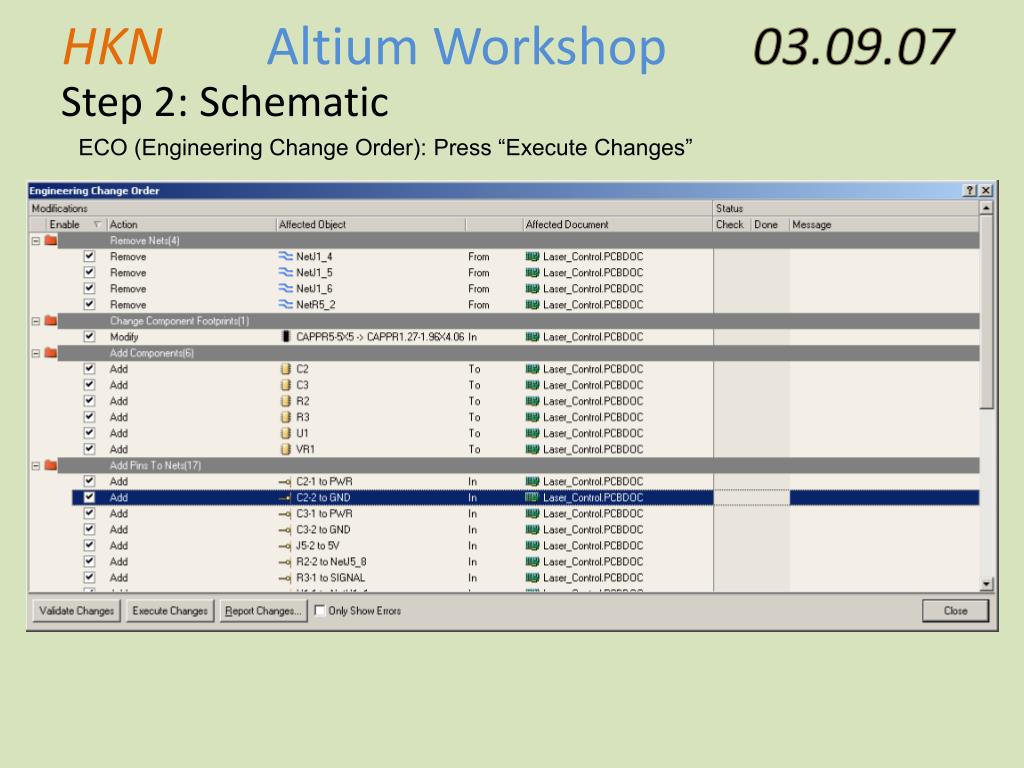Click the Remove Nets folder icon
The image size is (1024, 768).
tap(50, 240)
